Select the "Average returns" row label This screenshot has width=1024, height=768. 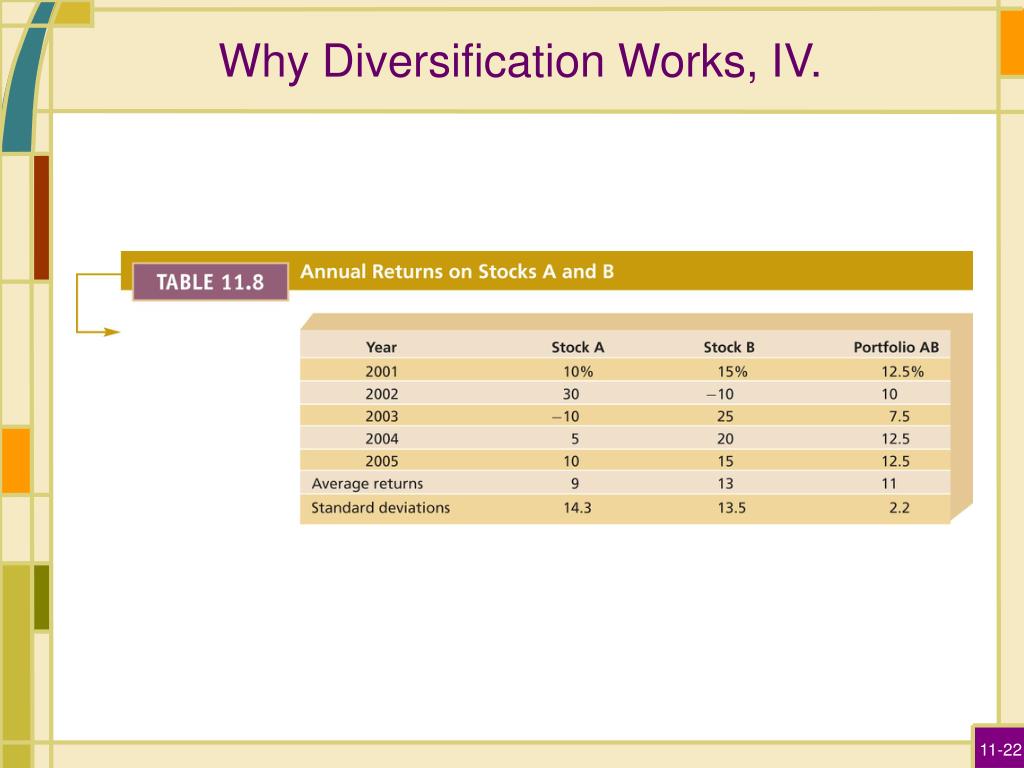tap(367, 484)
